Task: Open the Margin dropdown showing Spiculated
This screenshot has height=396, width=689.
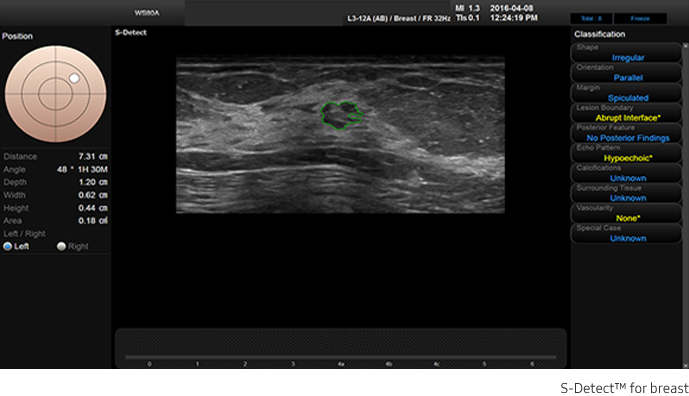Action: coord(626,93)
